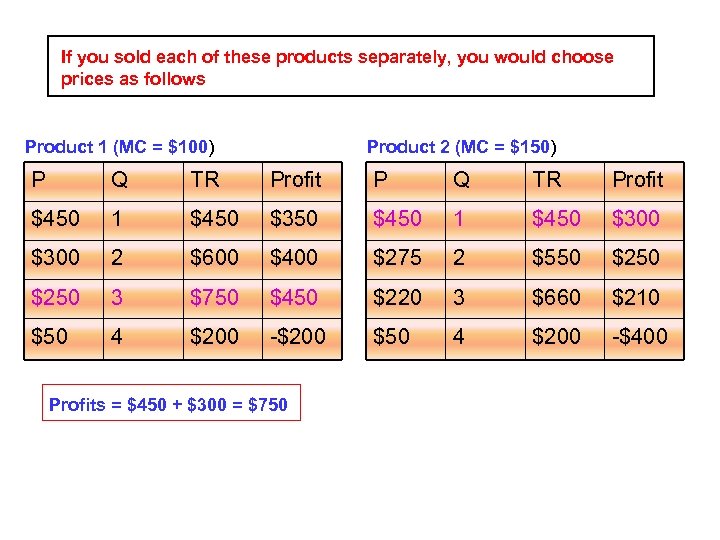
Task: Select the Product 2 (MC = $150) heading
Action: pyautogui.click(x=462, y=147)
